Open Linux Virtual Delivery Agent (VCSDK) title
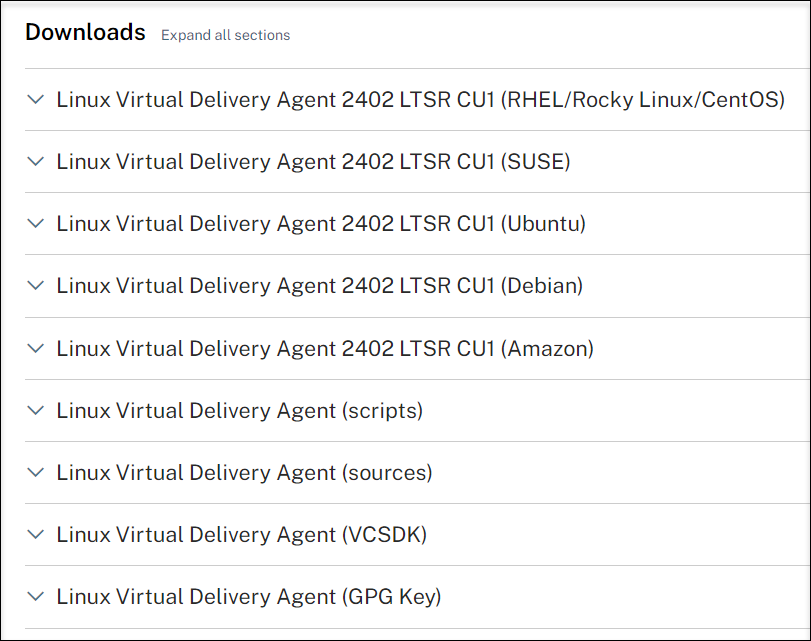Viewport: 811px width, 641px height. tap(241, 535)
